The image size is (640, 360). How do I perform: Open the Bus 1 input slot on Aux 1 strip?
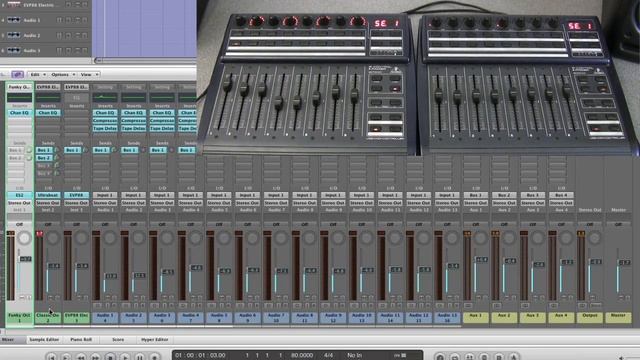tap(476, 195)
